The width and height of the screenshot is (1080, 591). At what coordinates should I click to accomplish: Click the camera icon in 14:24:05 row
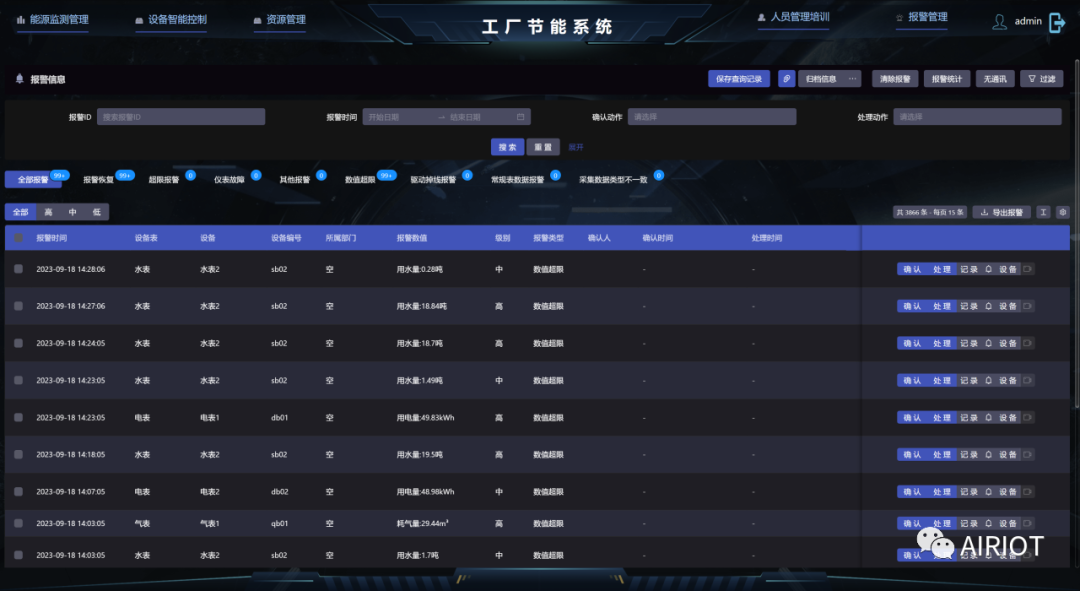pyautogui.click(x=1028, y=344)
